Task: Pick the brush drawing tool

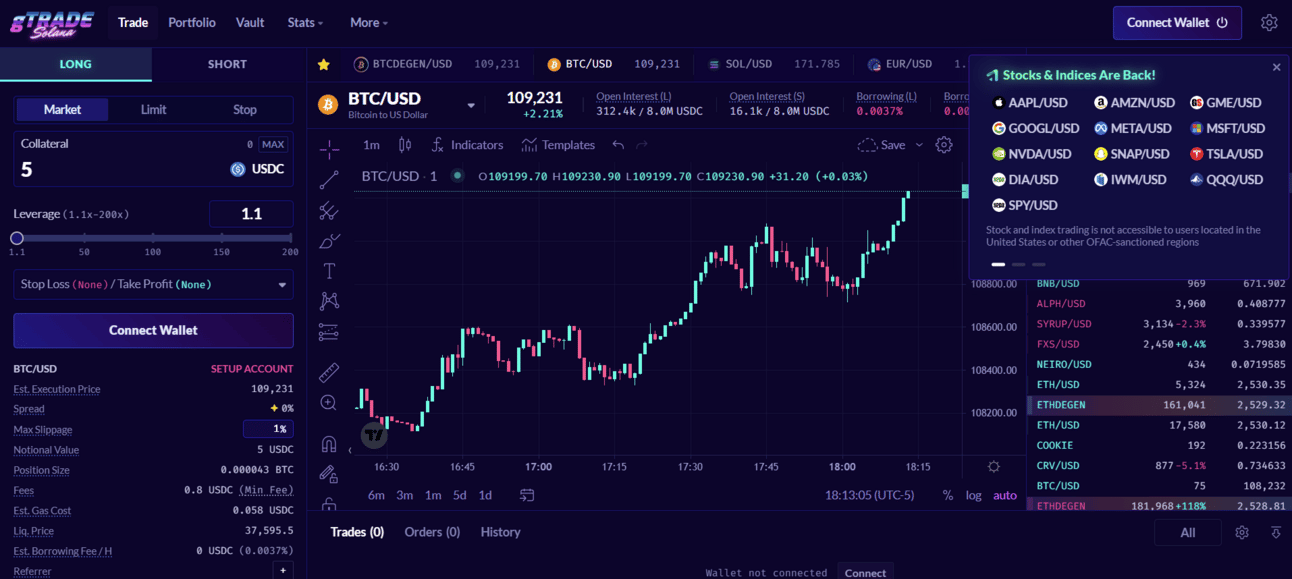Action: (x=329, y=241)
